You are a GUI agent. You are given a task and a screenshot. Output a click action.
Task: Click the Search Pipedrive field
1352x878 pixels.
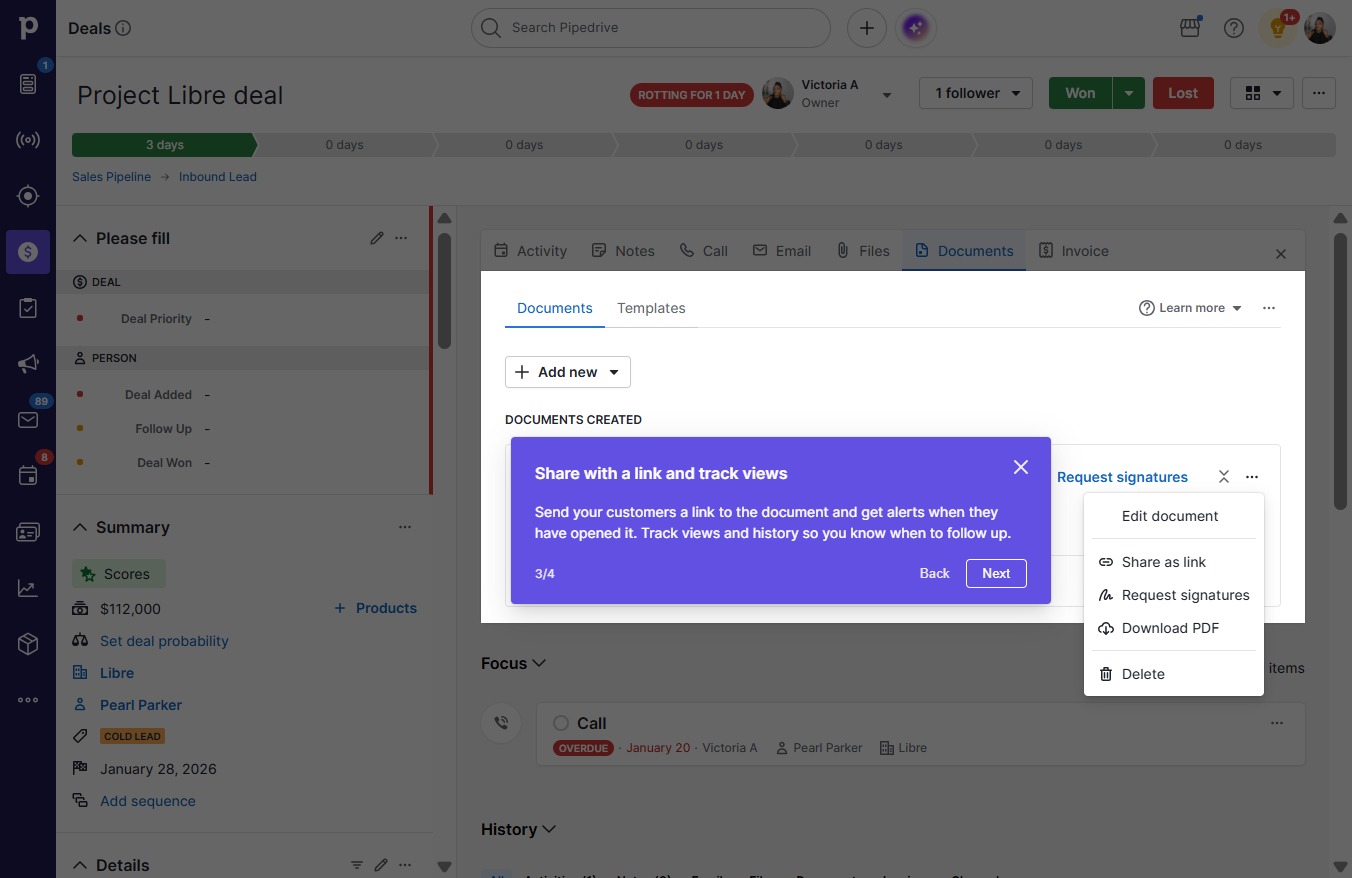(651, 28)
